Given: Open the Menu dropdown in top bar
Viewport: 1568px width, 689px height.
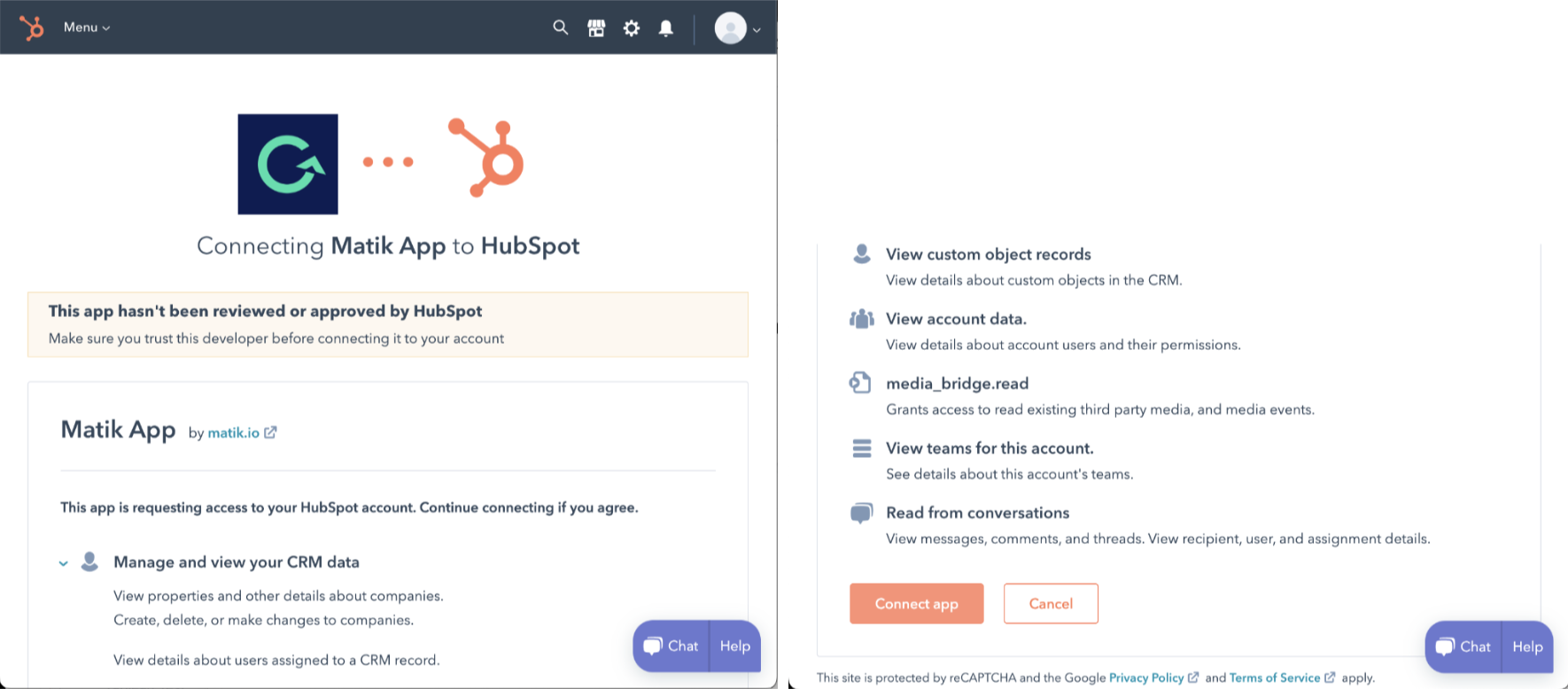Looking at the screenshot, I should pos(87,27).
